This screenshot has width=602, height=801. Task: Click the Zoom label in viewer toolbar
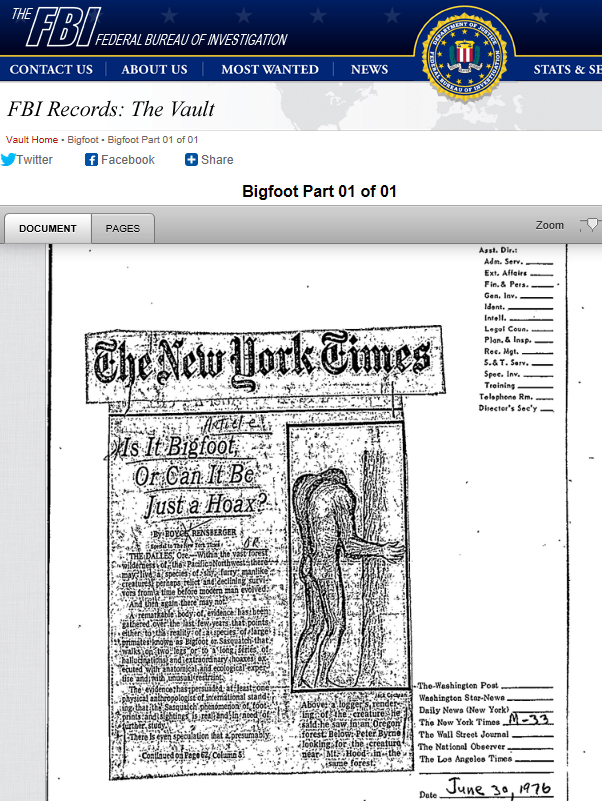click(x=549, y=225)
